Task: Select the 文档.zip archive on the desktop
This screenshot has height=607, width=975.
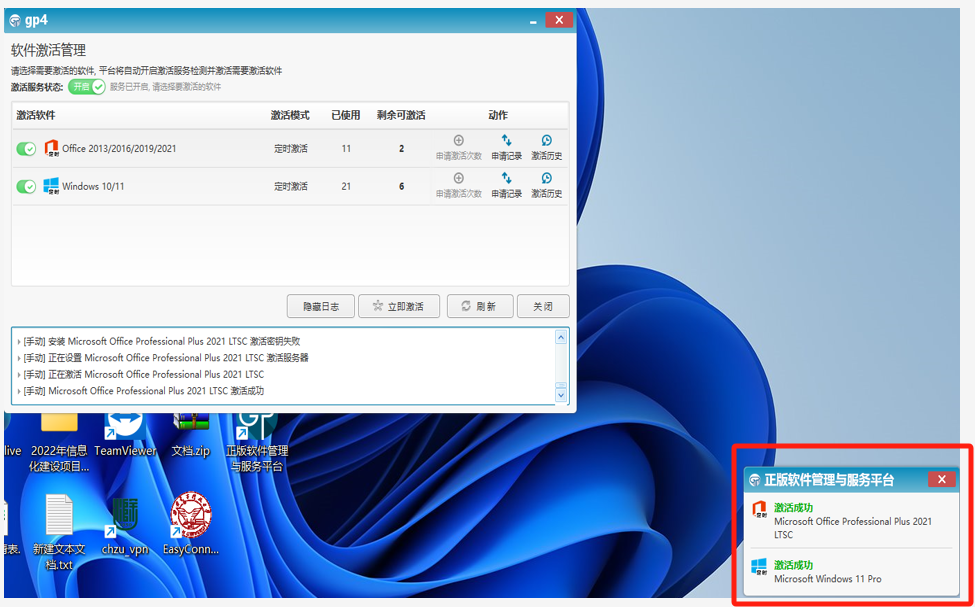Action: pos(191,433)
